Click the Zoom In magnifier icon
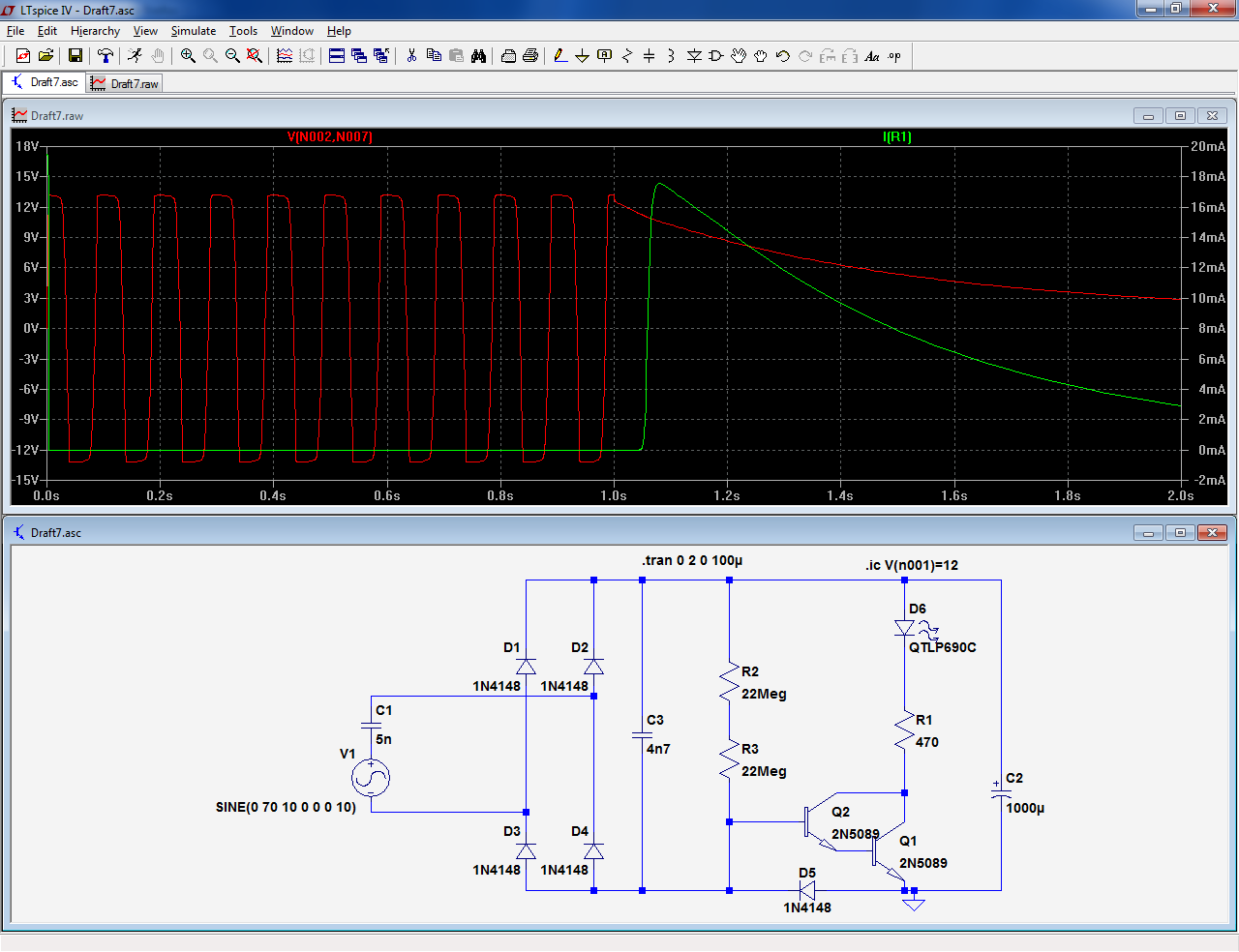 point(188,56)
